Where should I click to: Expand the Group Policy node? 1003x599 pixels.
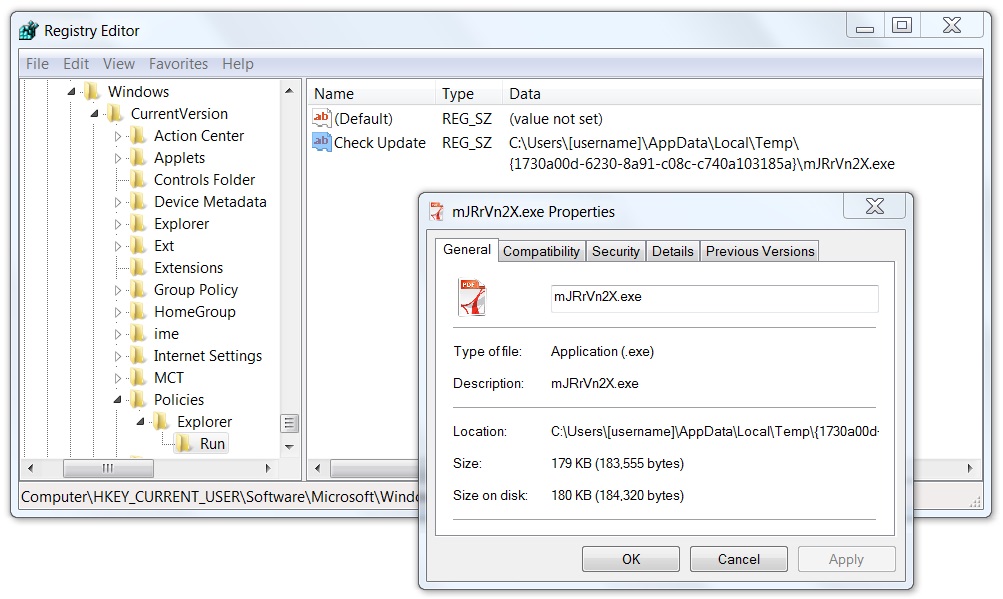(118, 291)
